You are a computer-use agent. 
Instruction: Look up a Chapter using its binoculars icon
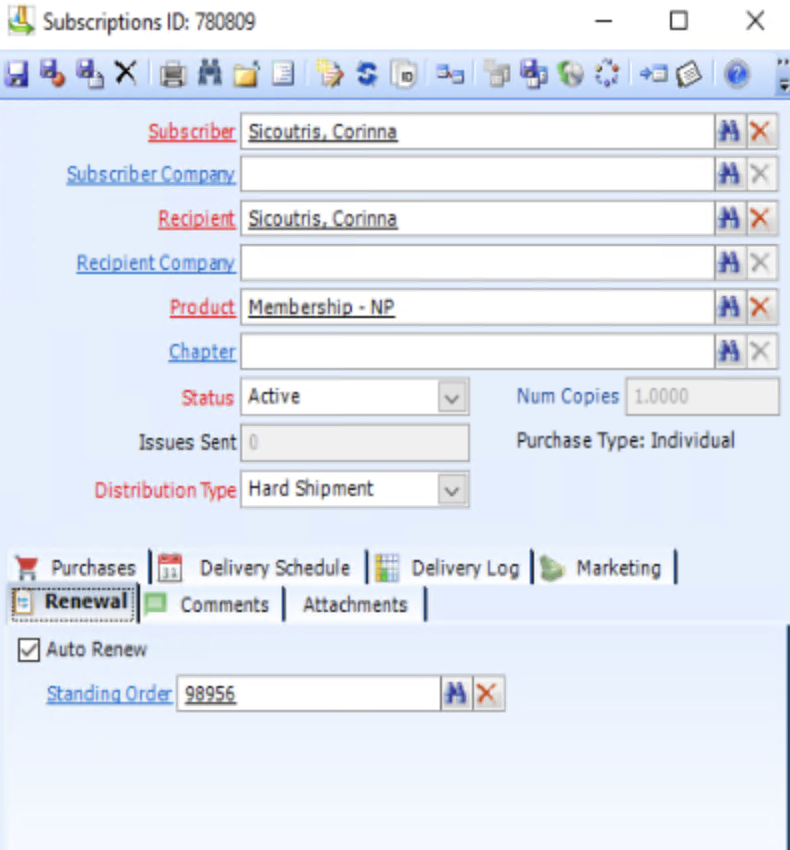729,352
